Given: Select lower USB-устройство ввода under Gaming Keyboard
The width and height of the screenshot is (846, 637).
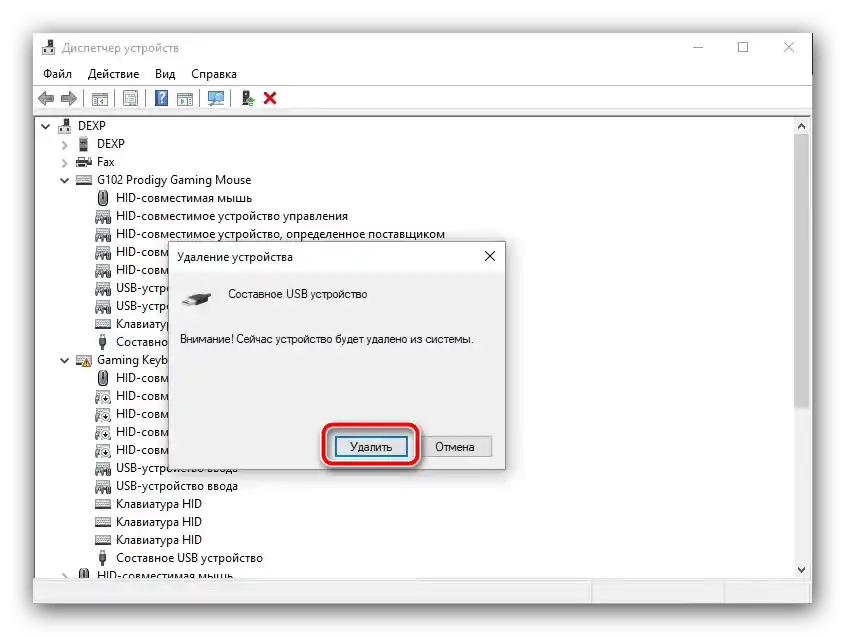Looking at the screenshot, I should (x=177, y=486).
